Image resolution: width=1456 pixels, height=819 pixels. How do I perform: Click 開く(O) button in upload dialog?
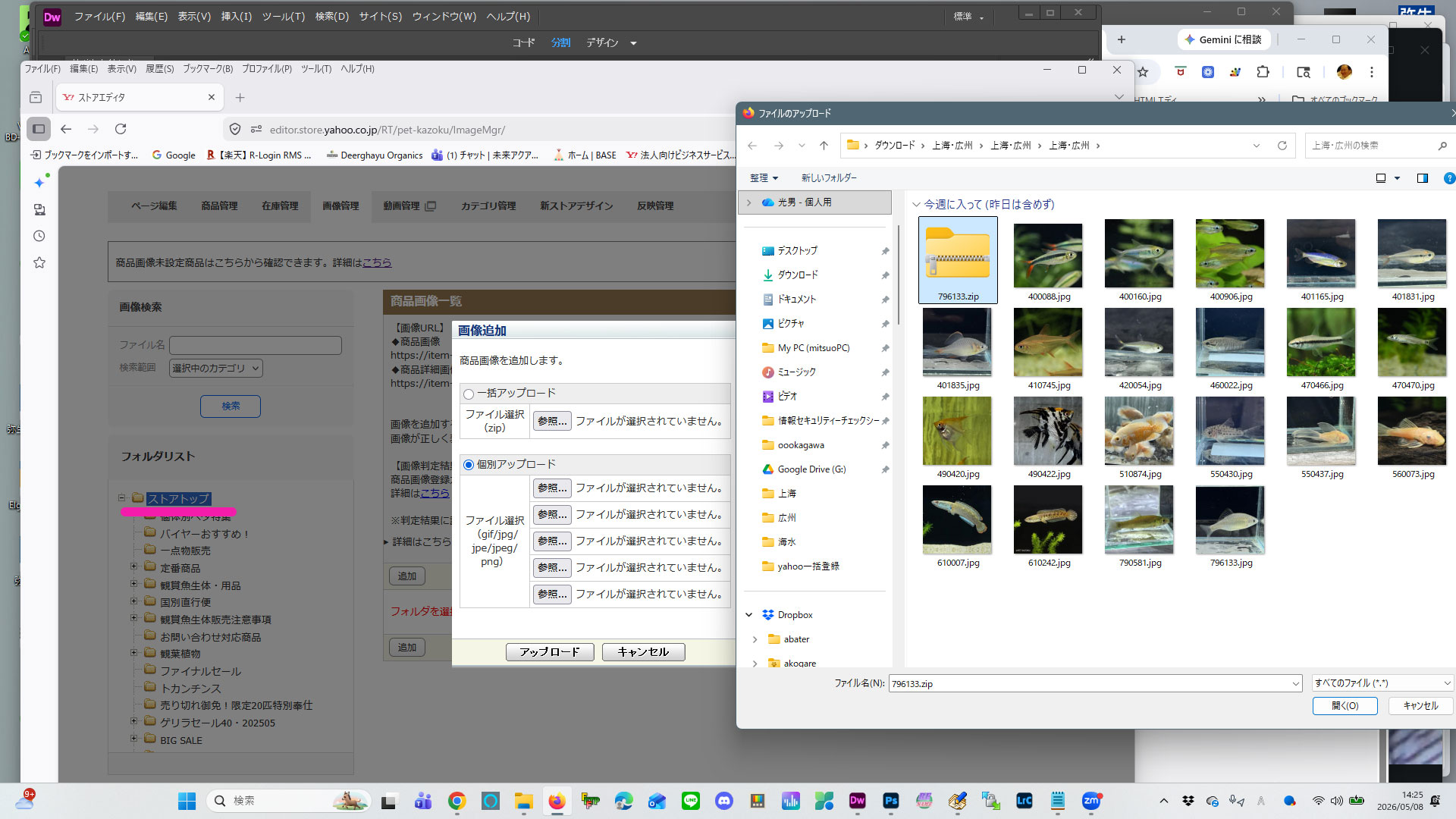[x=1345, y=706]
